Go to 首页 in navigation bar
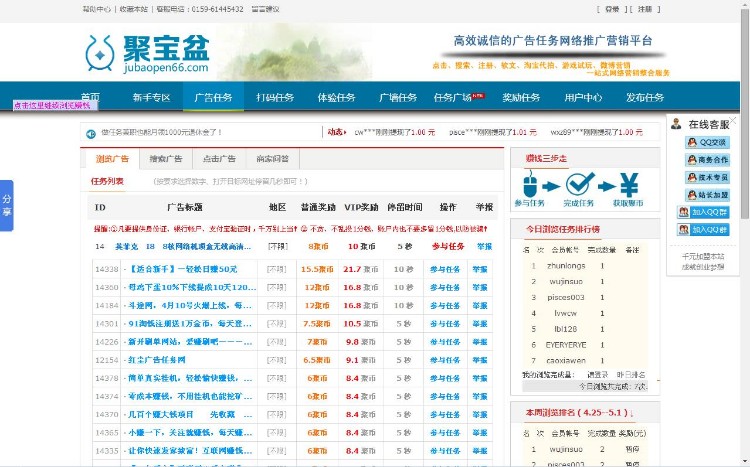The image size is (750, 467). 90,97
